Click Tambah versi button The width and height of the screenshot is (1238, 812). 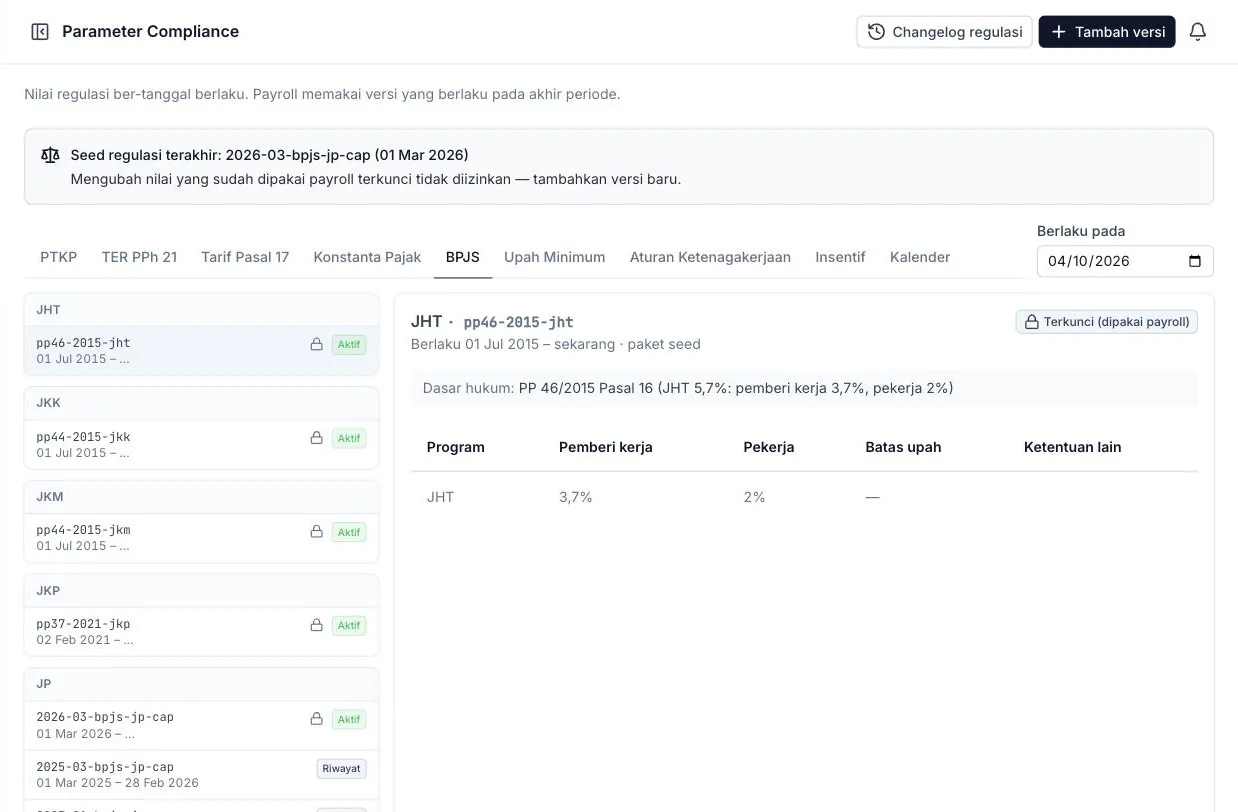(x=1107, y=32)
